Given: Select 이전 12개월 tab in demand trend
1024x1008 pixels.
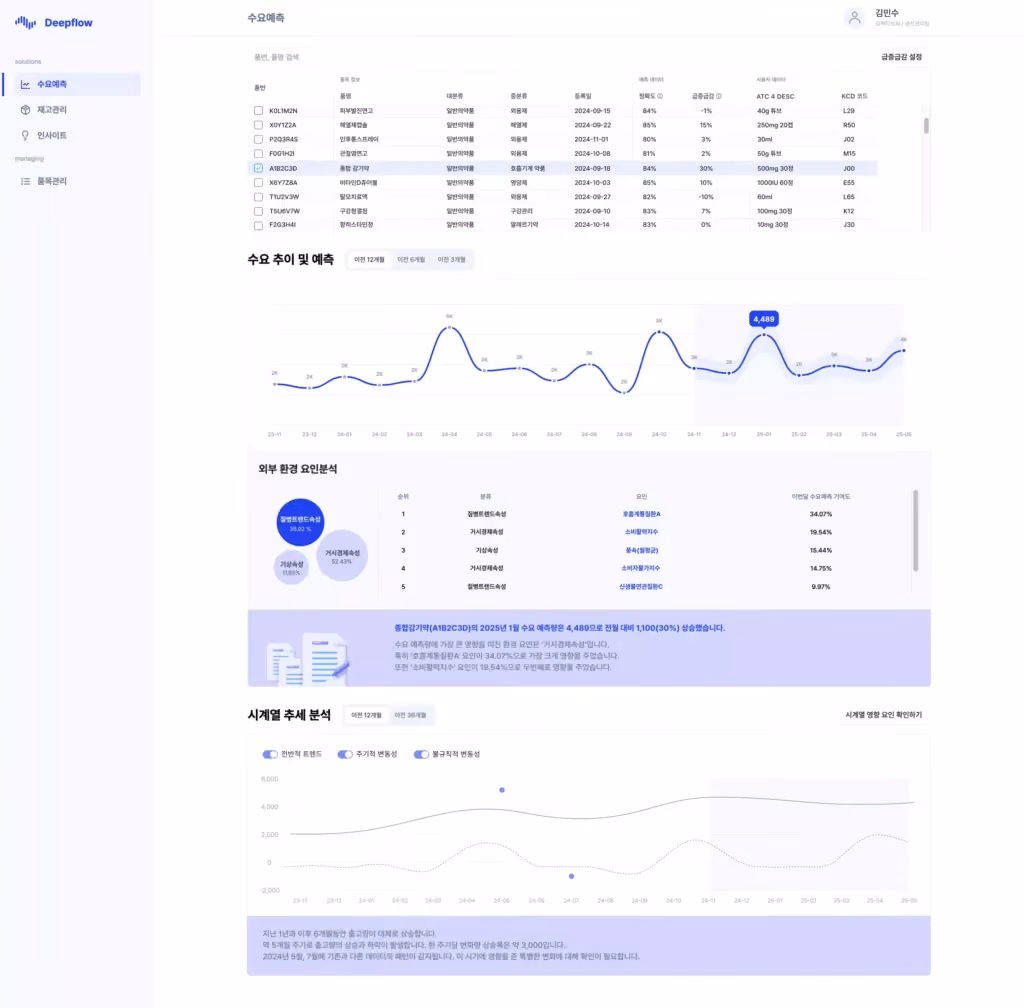Looking at the screenshot, I should pyautogui.click(x=369, y=260).
